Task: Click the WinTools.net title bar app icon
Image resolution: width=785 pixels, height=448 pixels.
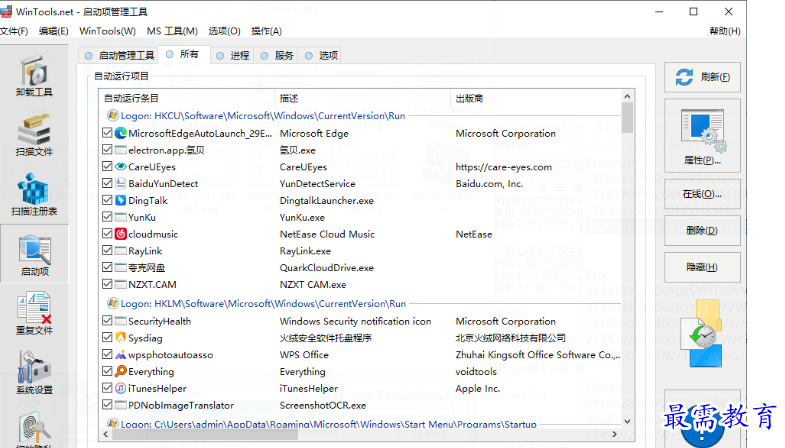Action: click(6, 12)
